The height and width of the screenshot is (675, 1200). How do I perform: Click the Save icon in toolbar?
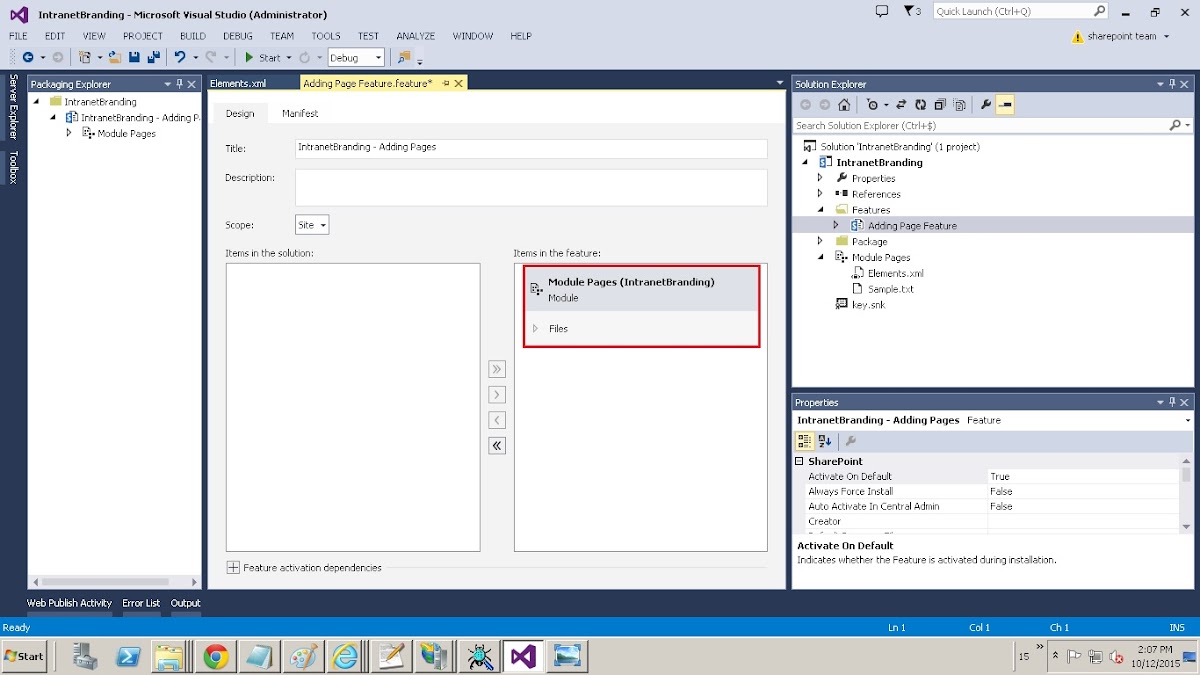click(x=134, y=58)
